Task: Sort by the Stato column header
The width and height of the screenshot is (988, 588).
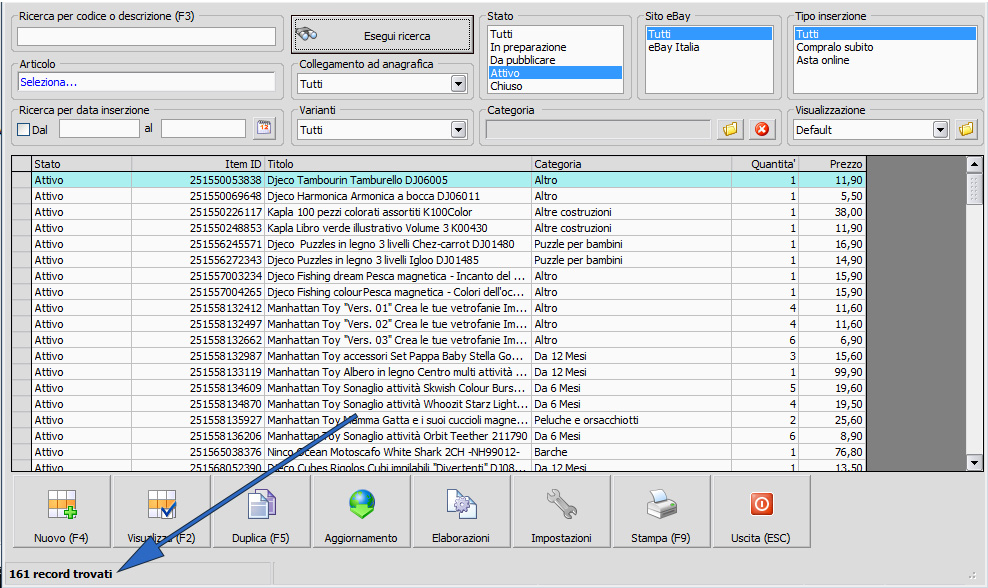Action: 81,164
